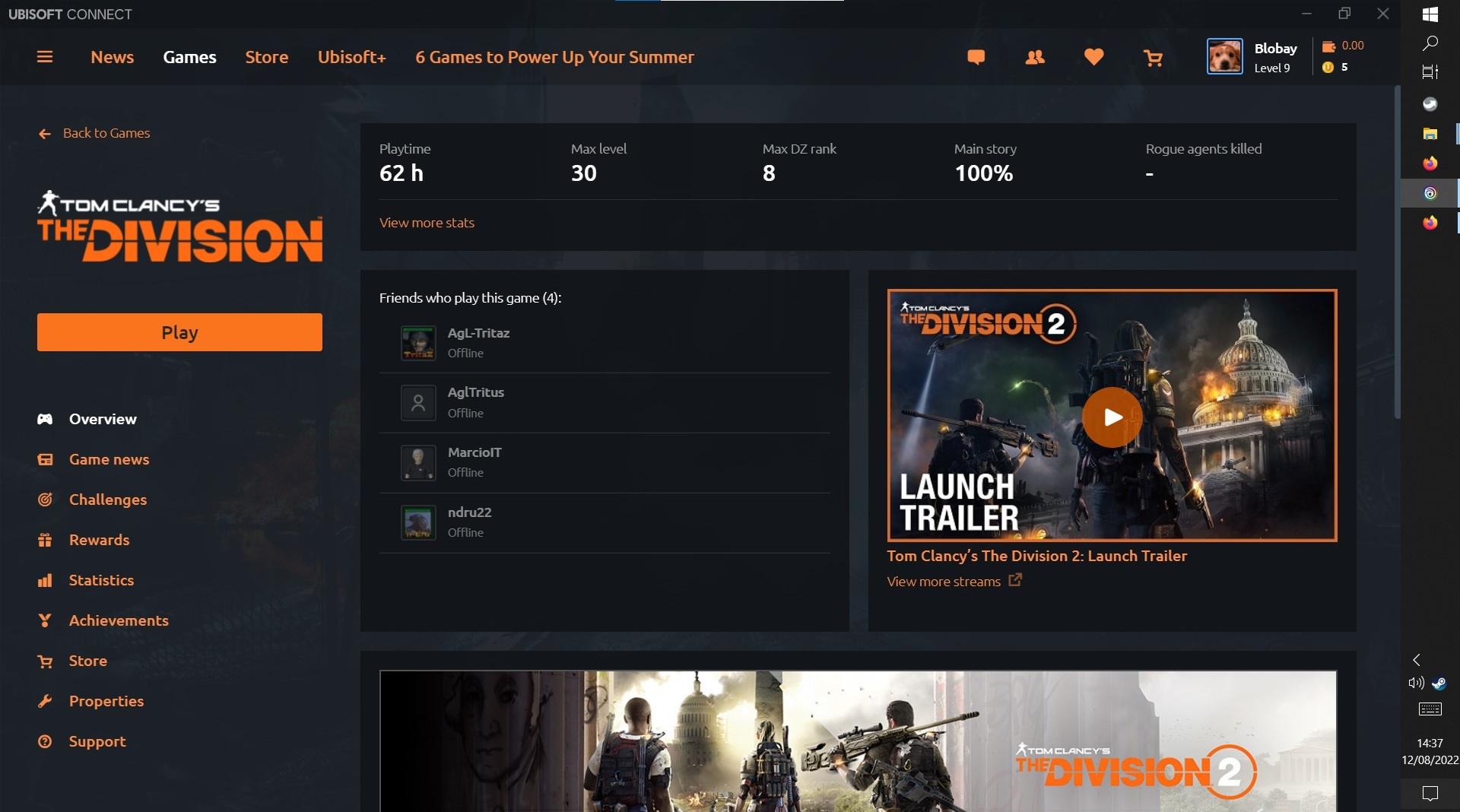Open the hamburger main menu
The width and height of the screenshot is (1460, 812).
(x=45, y=57)
